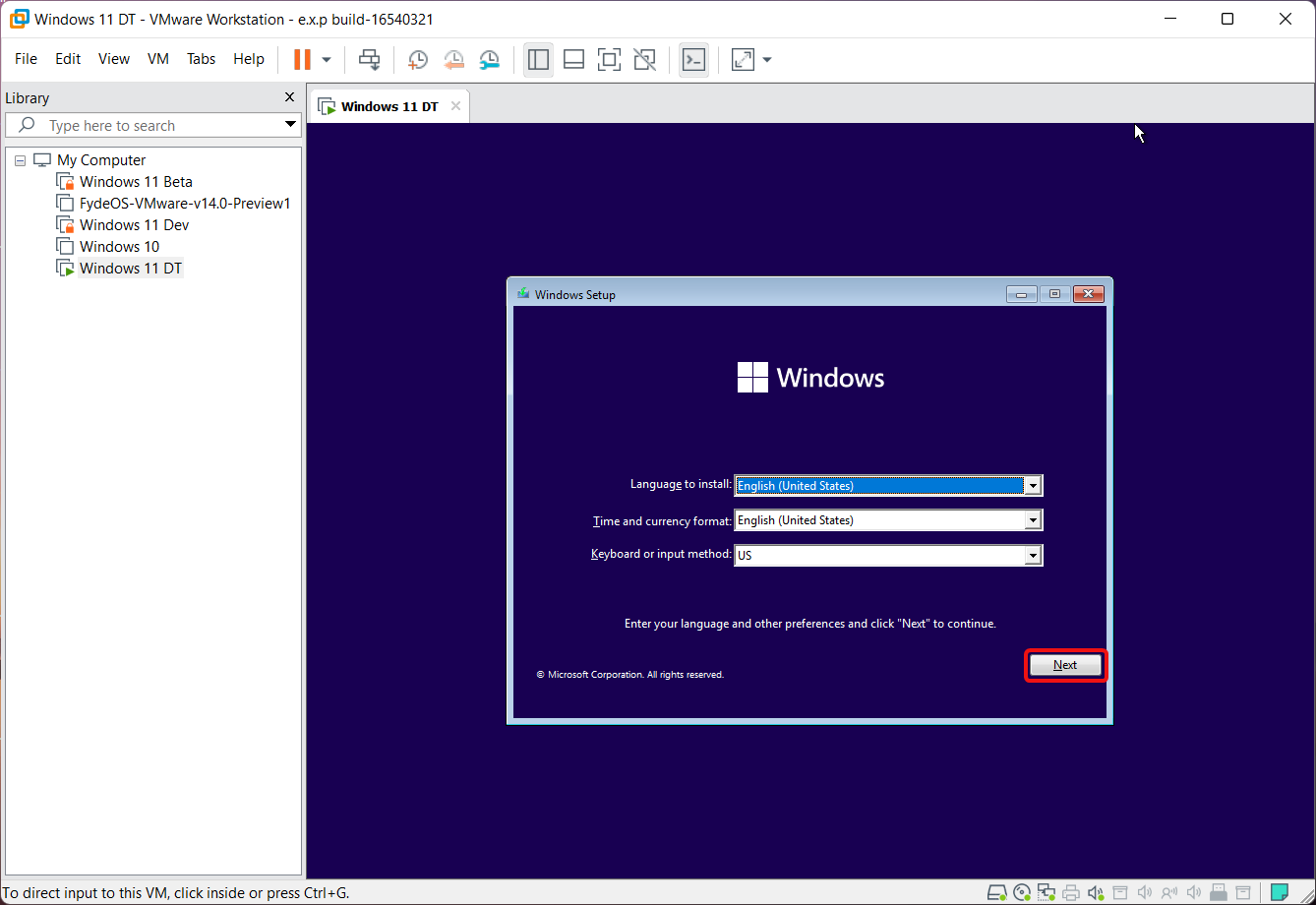Enter full screen mode icon
Screen dimensions: 1316x905
tap(609, 59)
